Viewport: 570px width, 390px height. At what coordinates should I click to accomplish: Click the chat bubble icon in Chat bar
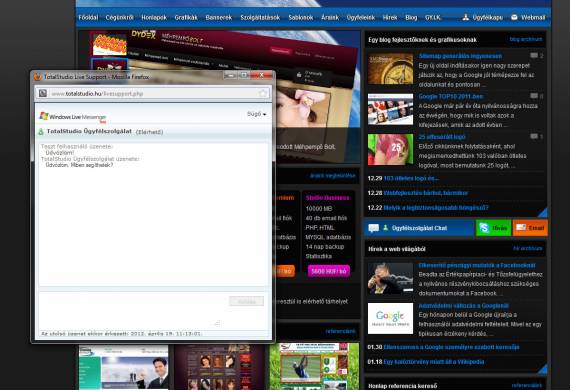[x=373, y=228]
